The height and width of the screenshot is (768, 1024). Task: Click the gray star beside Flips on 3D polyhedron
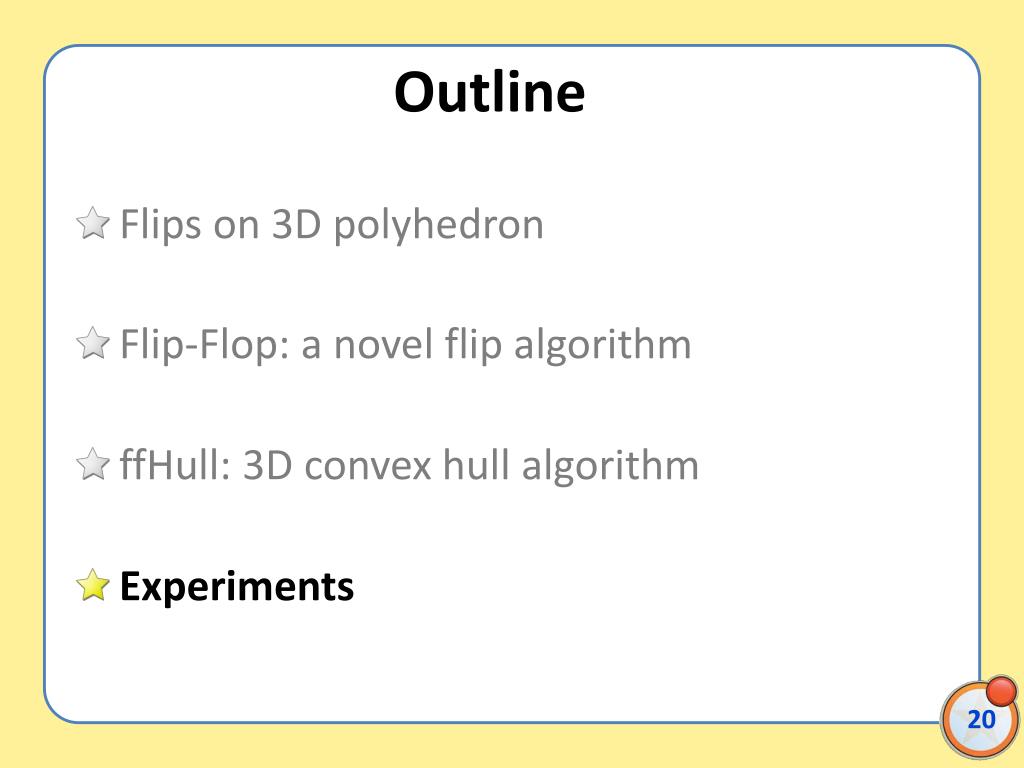pyautogui.click(x=93, y=223)
